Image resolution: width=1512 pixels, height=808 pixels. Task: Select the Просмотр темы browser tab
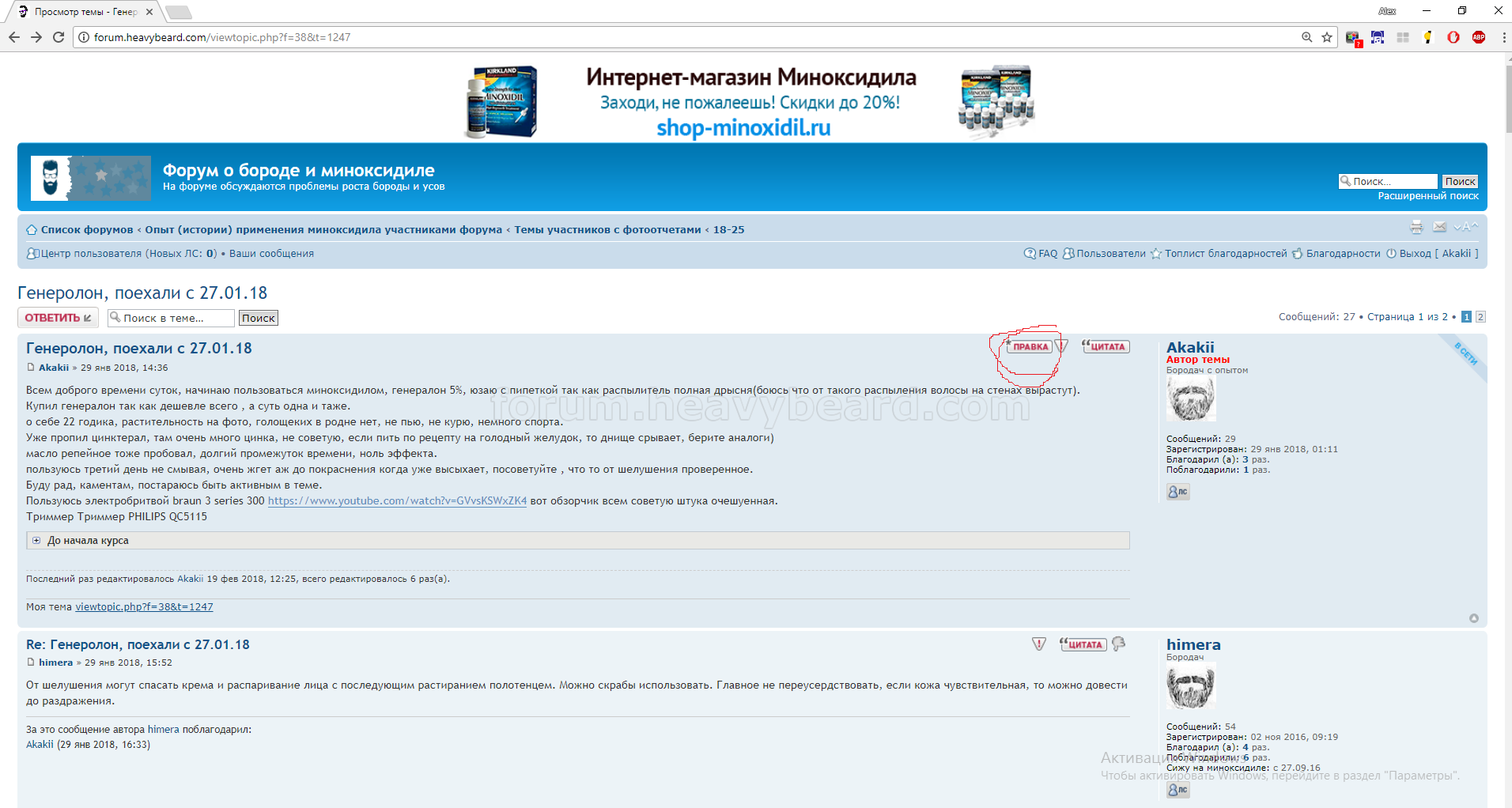point(85,12)
